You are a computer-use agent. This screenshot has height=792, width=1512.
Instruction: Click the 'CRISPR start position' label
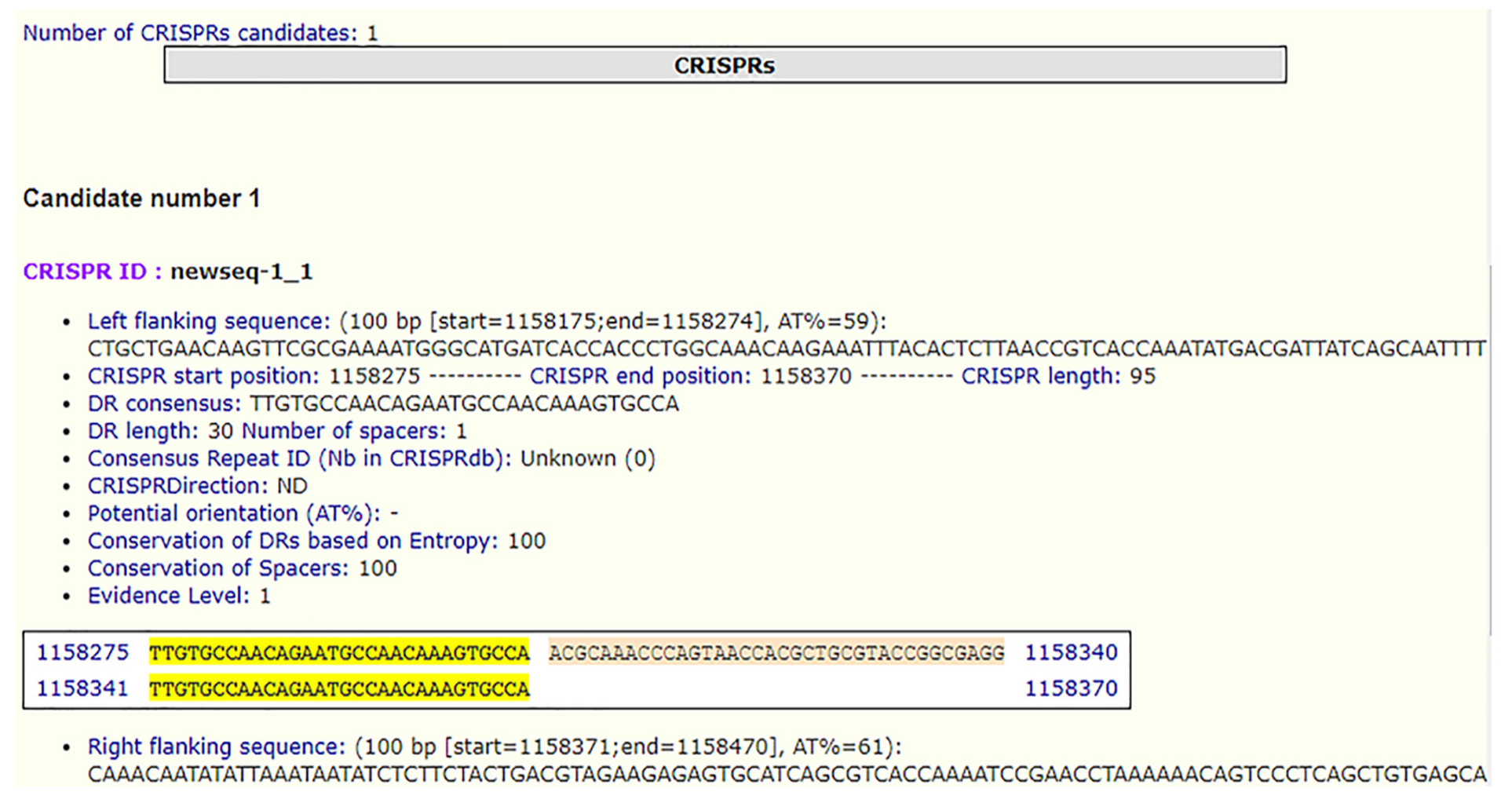[x=203, y=377]
